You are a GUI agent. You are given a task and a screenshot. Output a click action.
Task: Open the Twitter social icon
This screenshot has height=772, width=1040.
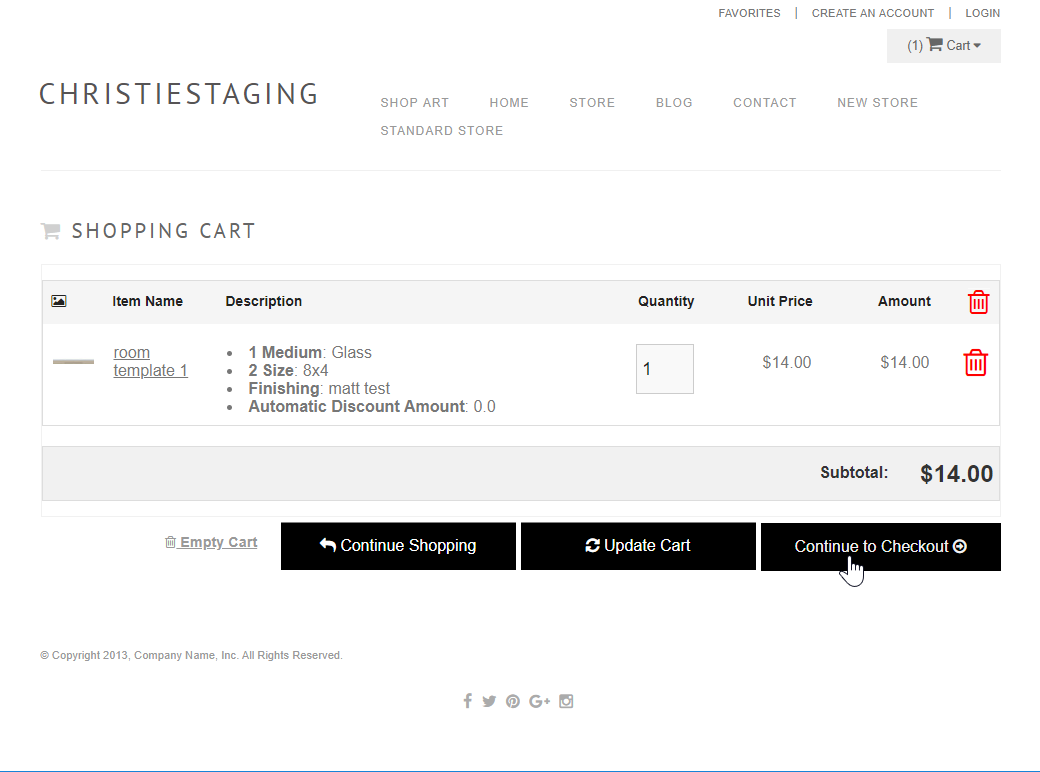tap(489, 701)
